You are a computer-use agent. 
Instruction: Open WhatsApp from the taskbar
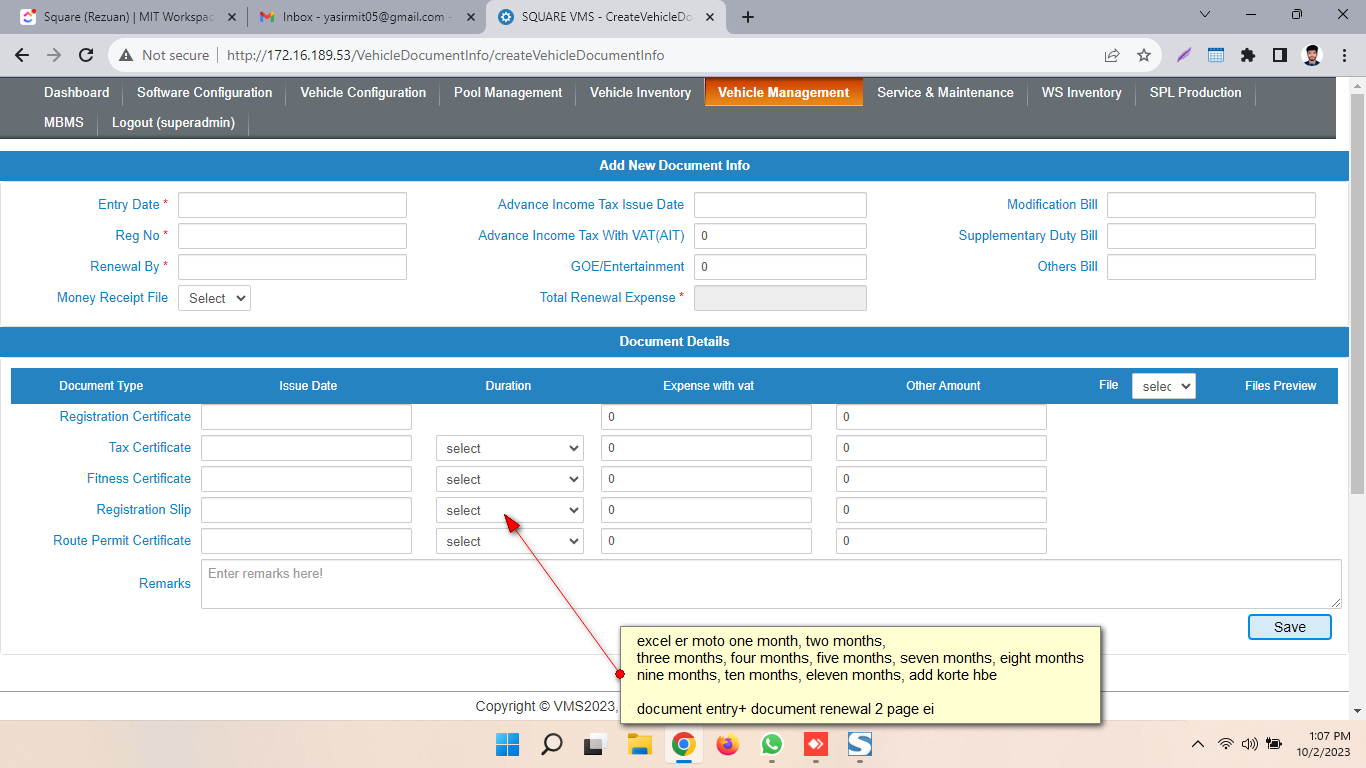[771, 744]
